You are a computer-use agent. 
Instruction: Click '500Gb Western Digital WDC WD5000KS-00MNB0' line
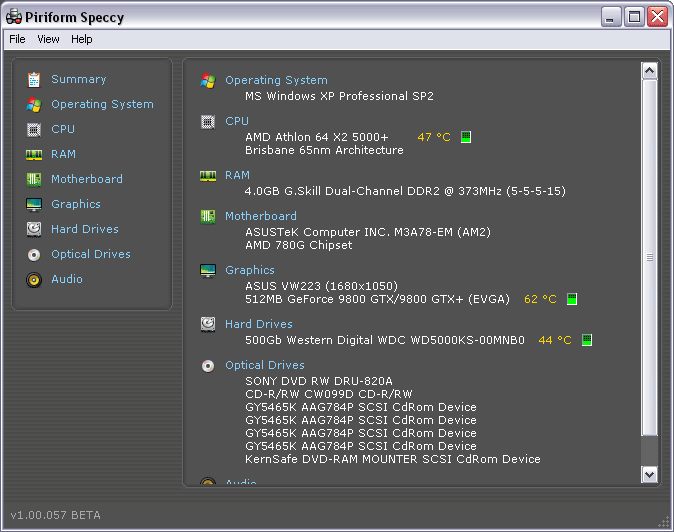click(385, 340)
